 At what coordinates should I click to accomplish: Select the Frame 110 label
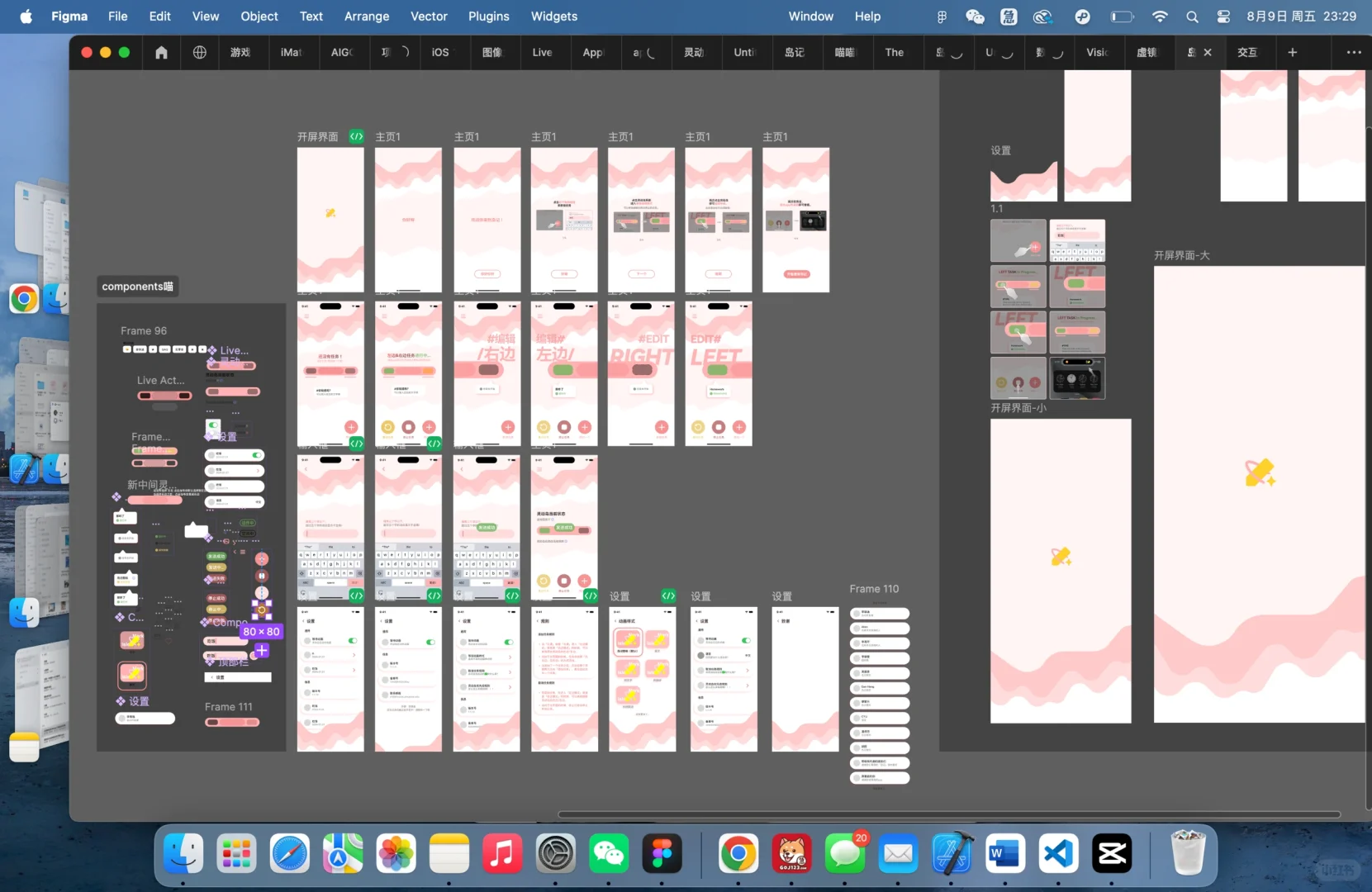874,589
